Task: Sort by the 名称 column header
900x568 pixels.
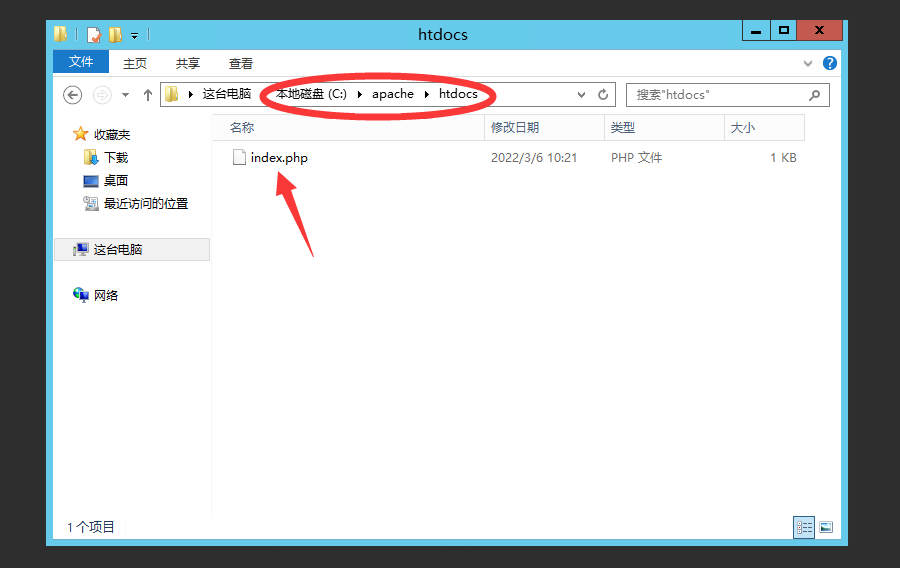Action: [348, 127]
